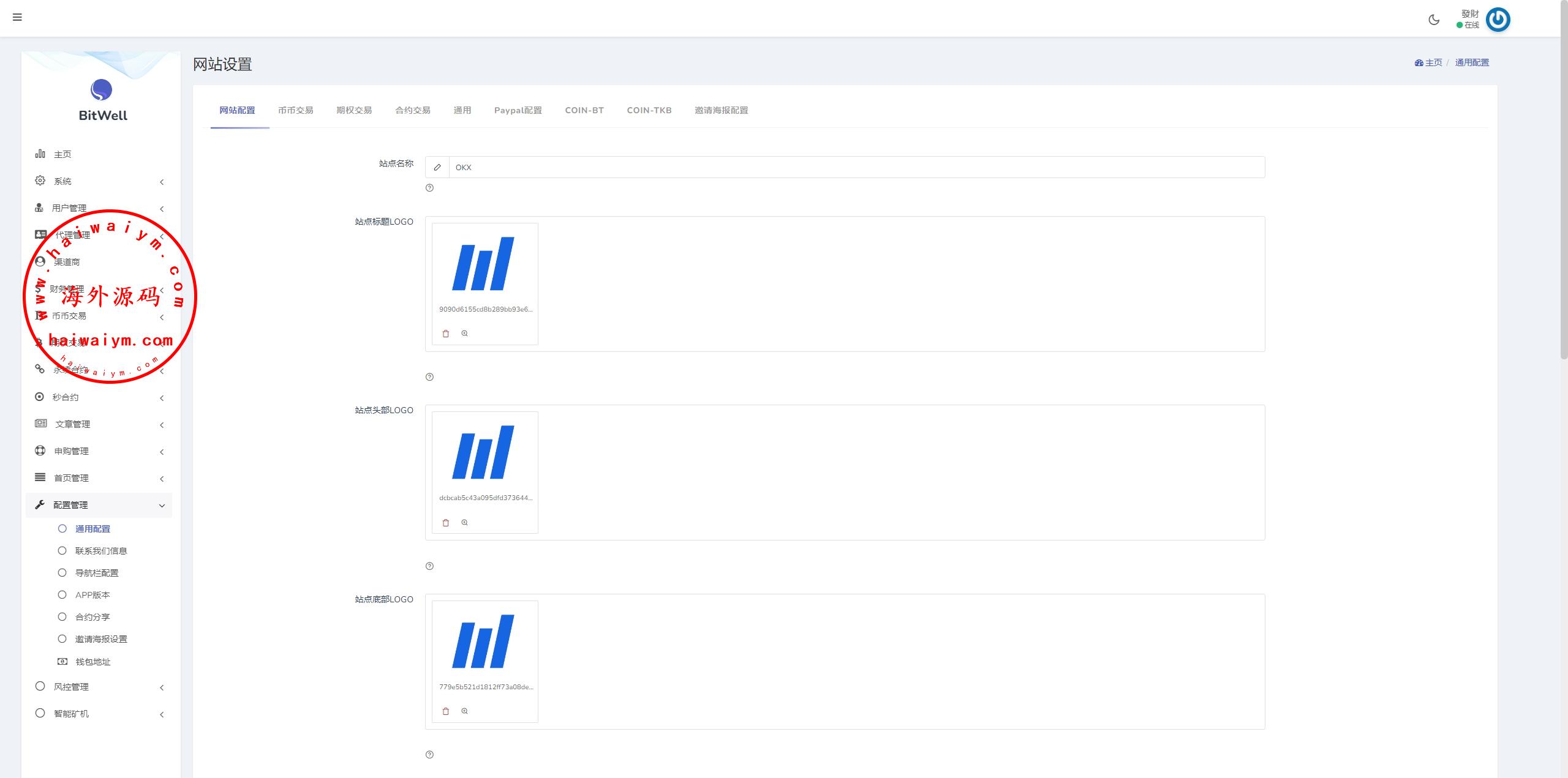Click the hamburger menu icon
1568x778 pixels.
point(17,17)
